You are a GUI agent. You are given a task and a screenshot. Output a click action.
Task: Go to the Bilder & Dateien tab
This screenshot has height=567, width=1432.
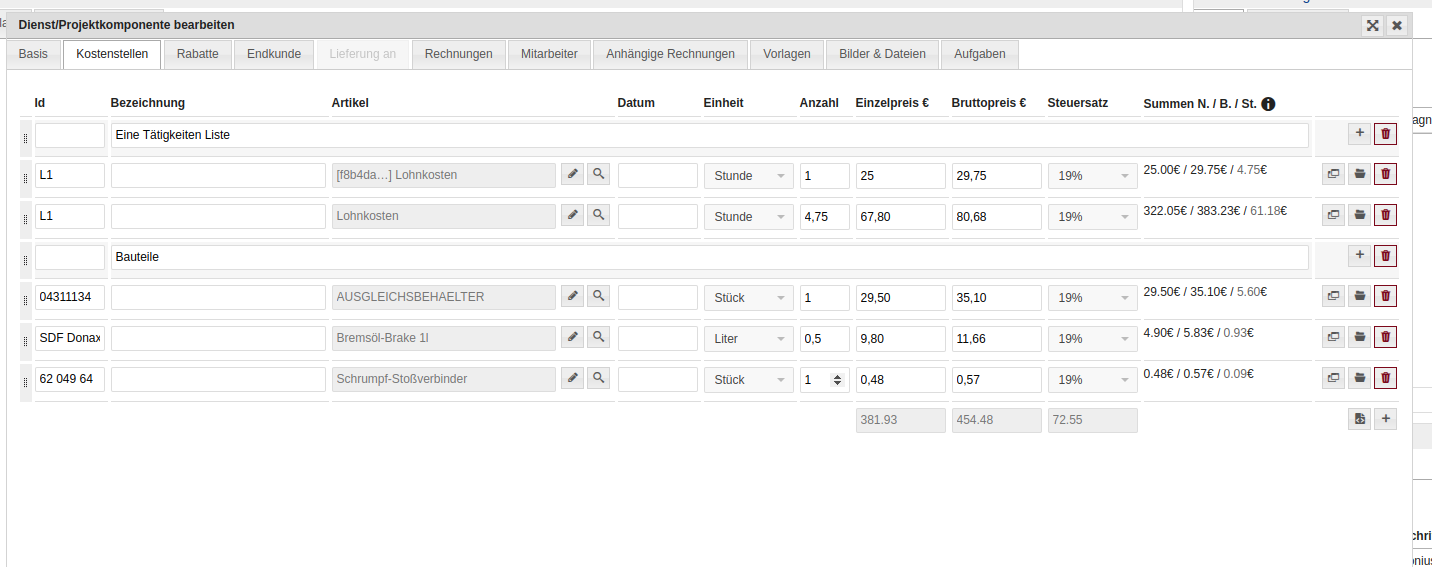882,54
